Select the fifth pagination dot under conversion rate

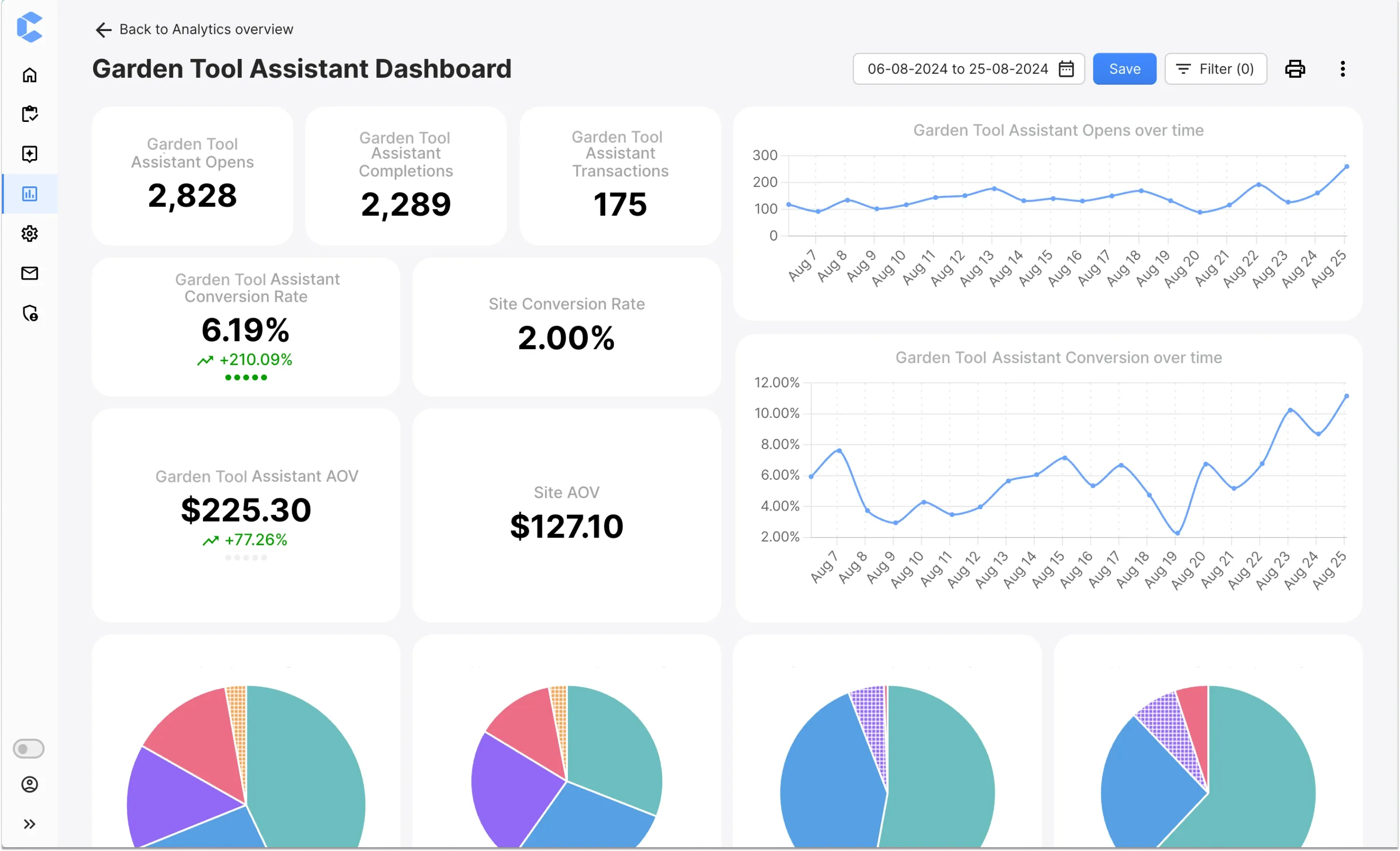point(265,377)
